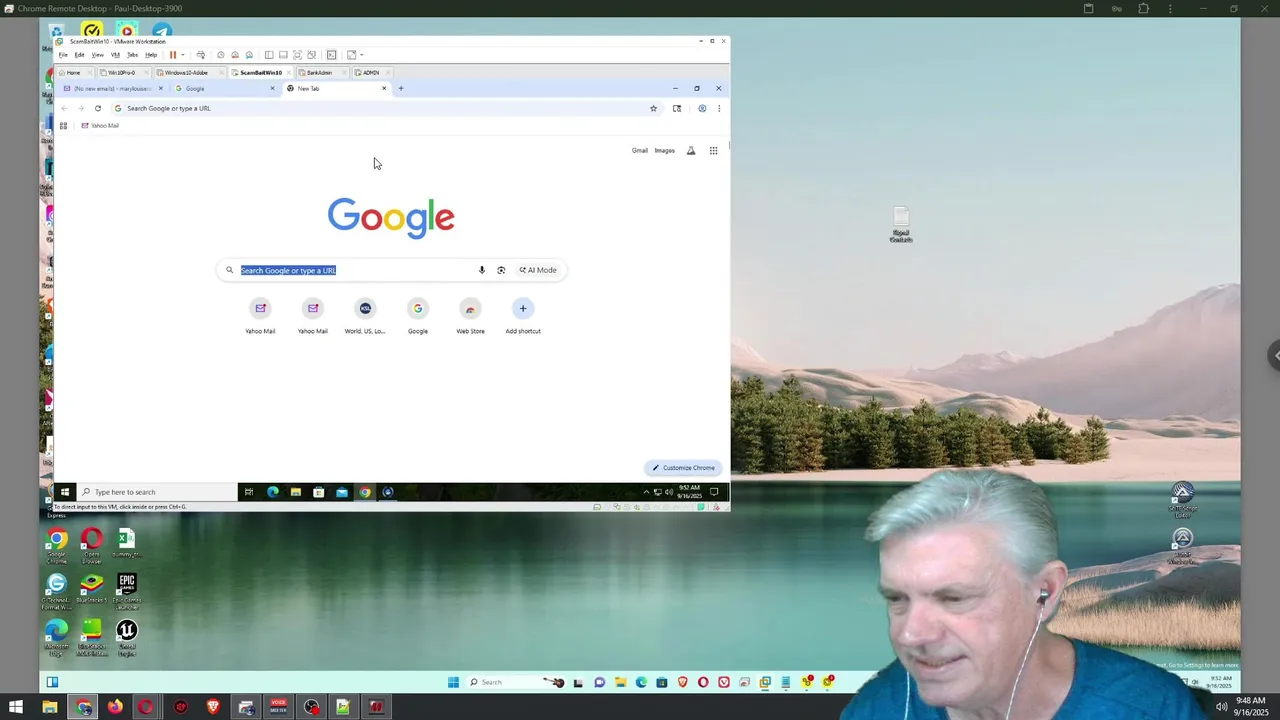Bookmark this page with the star icon
The height and width of the screenshot is (720, 1280).
click(654, 108)
